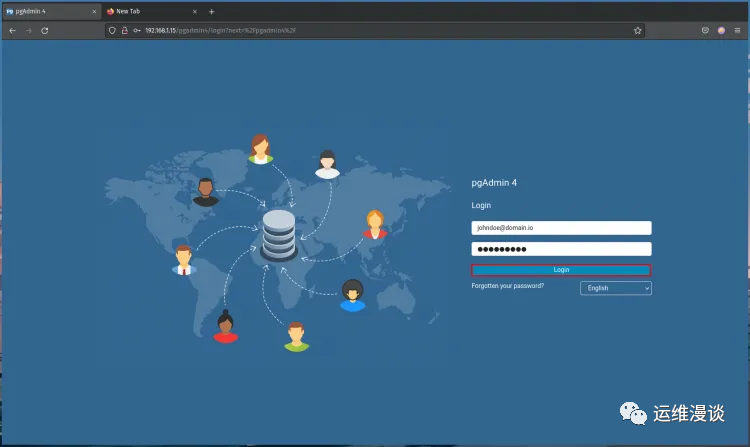The image size is (750, 447).
Task: Click the shield tracking protection icon
Action: tap(112, 31)
